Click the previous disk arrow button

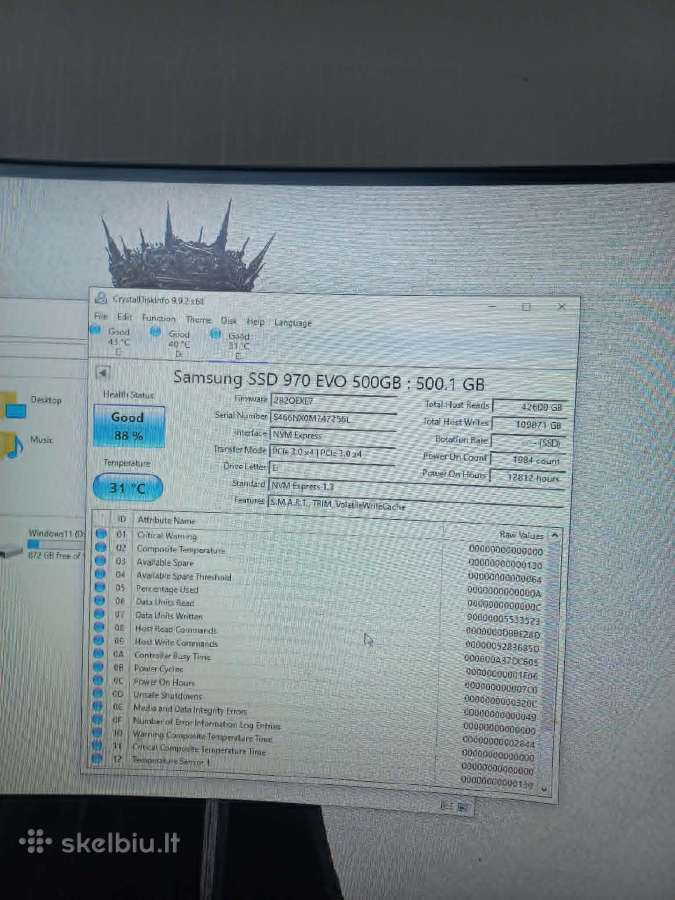pyautogui.click(x=102, y=373)
